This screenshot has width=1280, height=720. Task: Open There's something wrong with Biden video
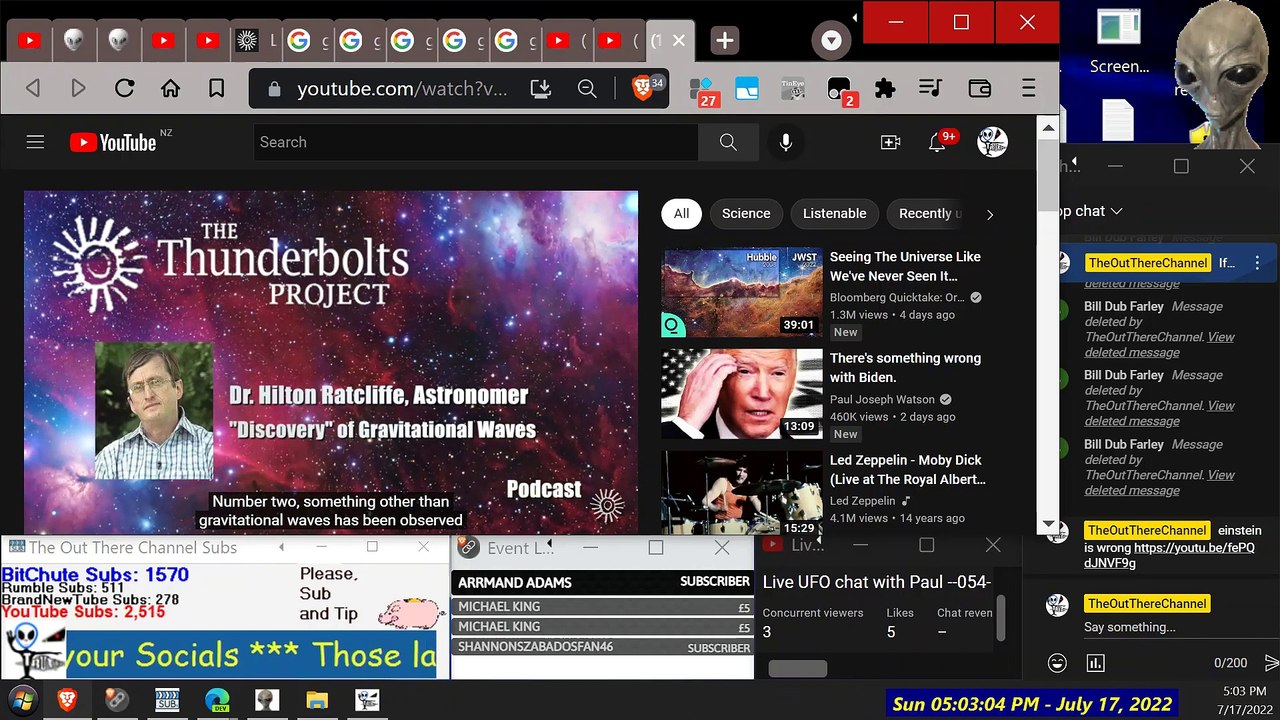[x=741, y=394]
